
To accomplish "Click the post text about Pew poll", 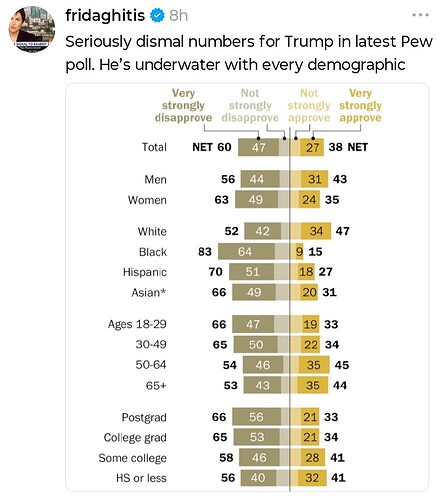I will coord(249,53).
